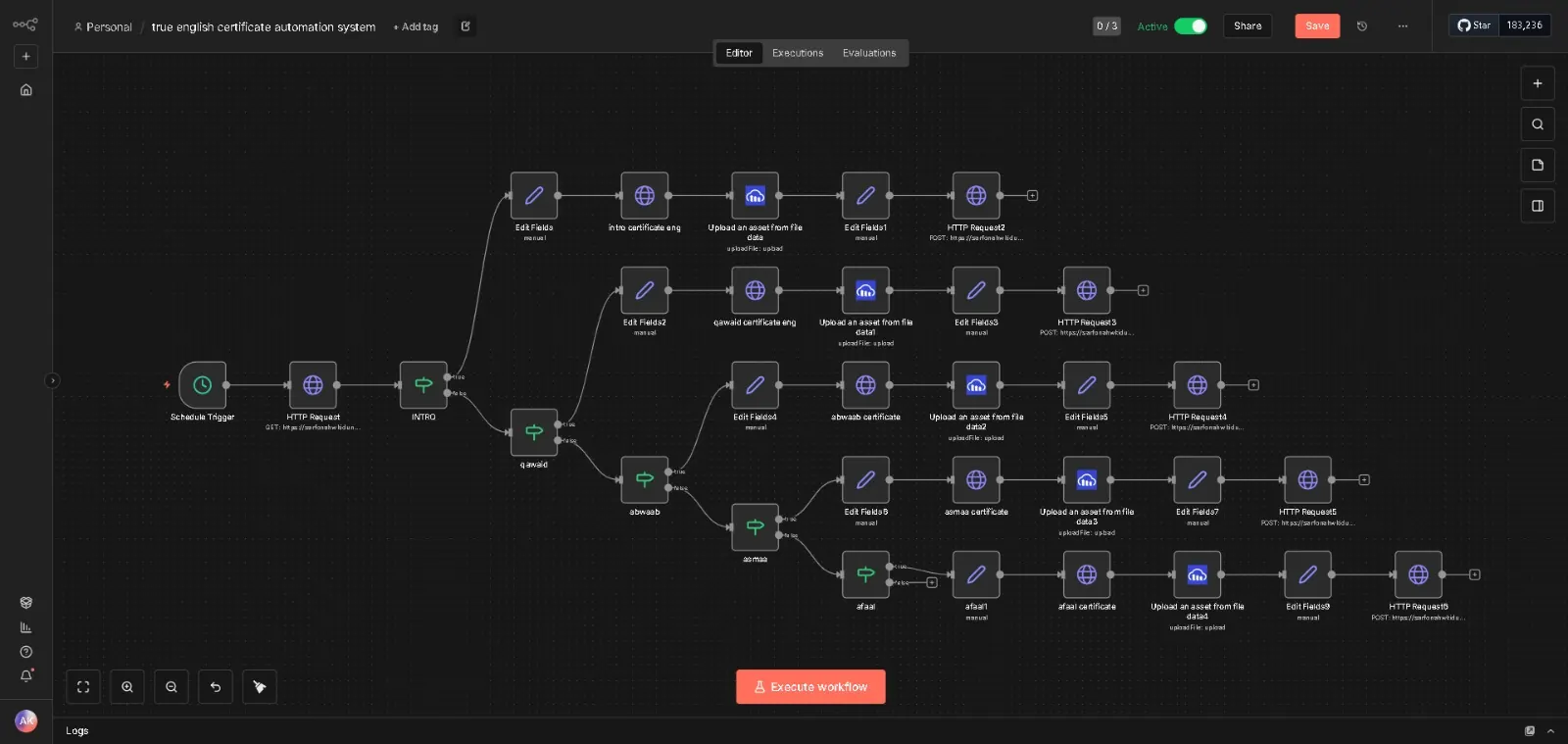Add node after HTTP Request2 output
Screen dimensions: 1568x744
[1032, 196]
